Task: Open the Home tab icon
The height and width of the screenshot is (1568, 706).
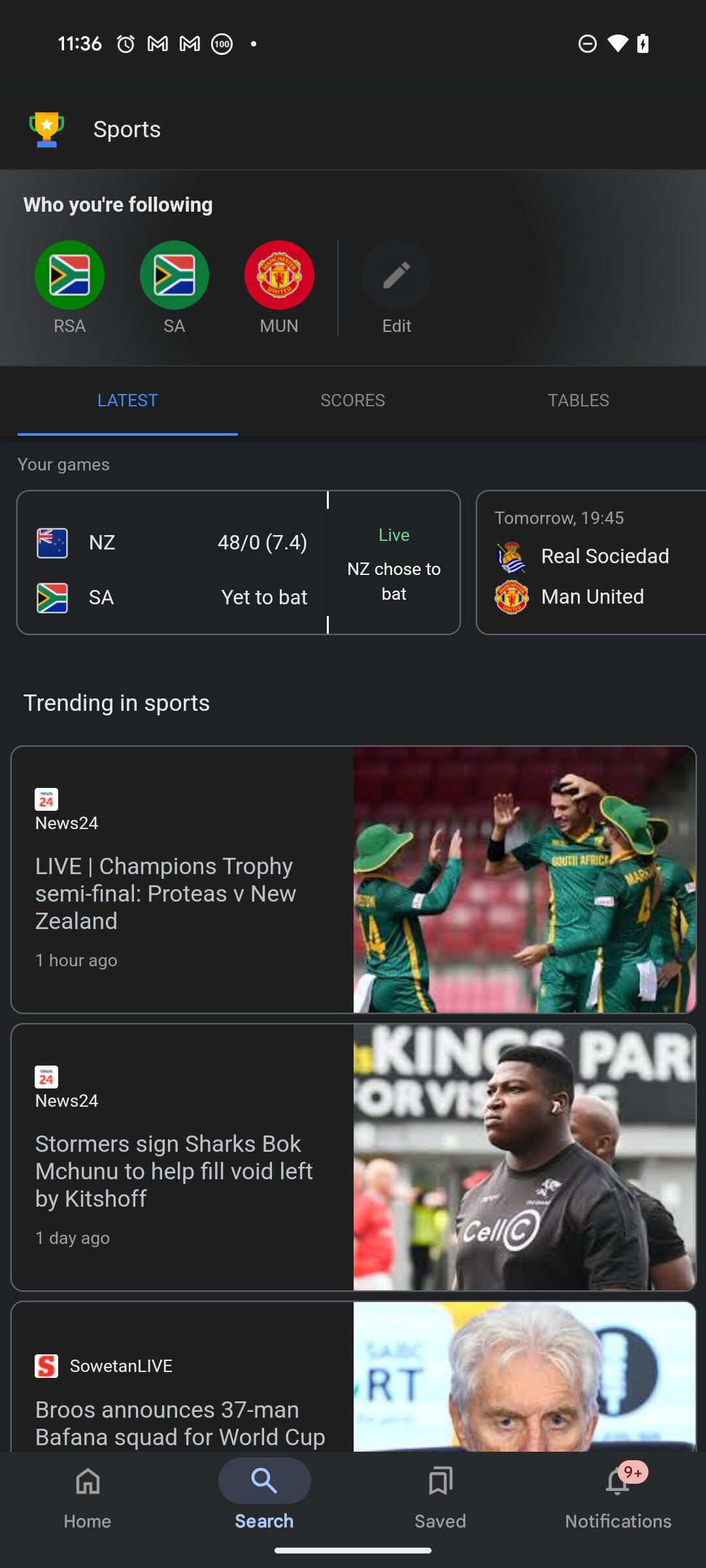Action: point(88,1482)
